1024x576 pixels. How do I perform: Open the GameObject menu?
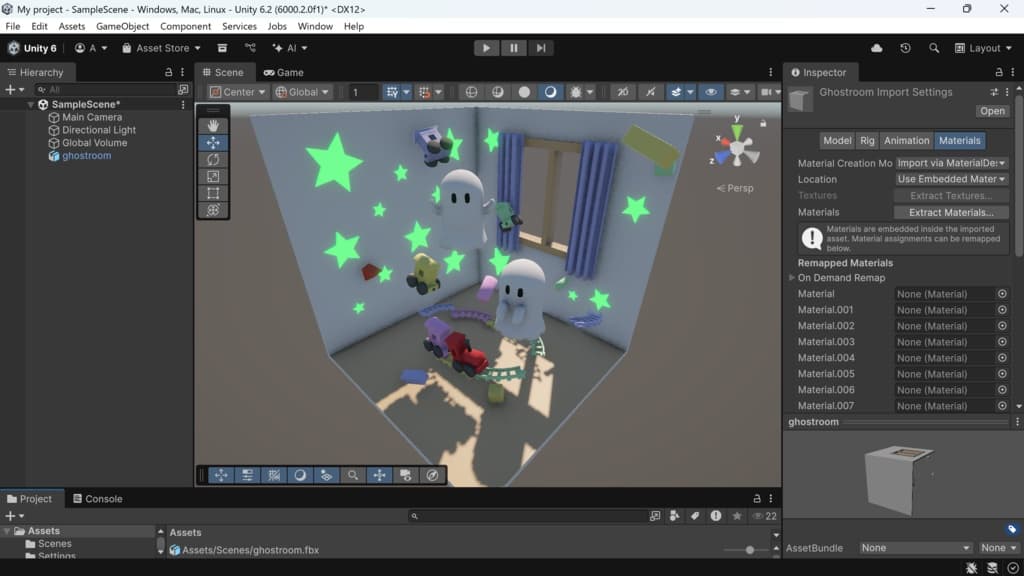pos(123,26)
